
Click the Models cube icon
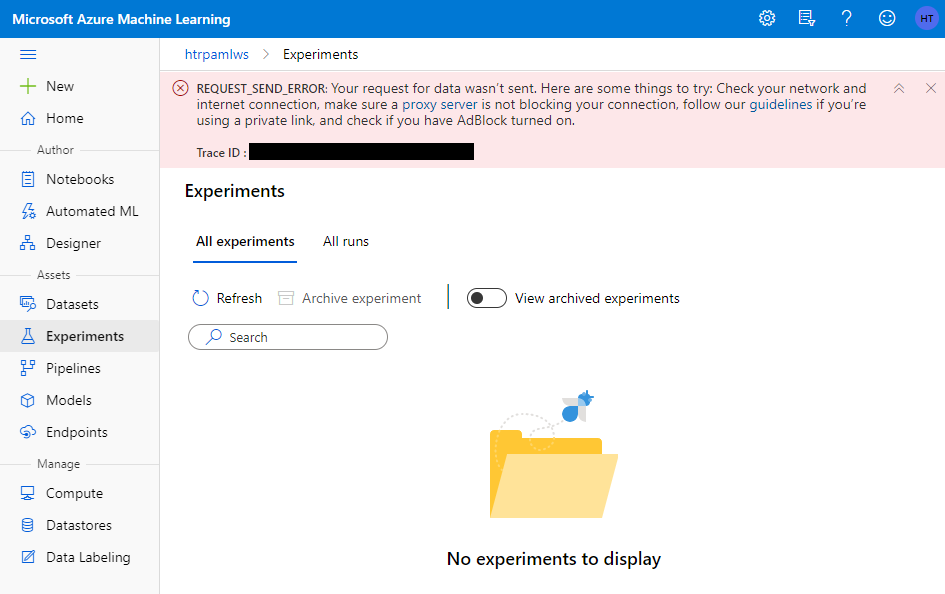pyautogui.click(x=28, y=400)
